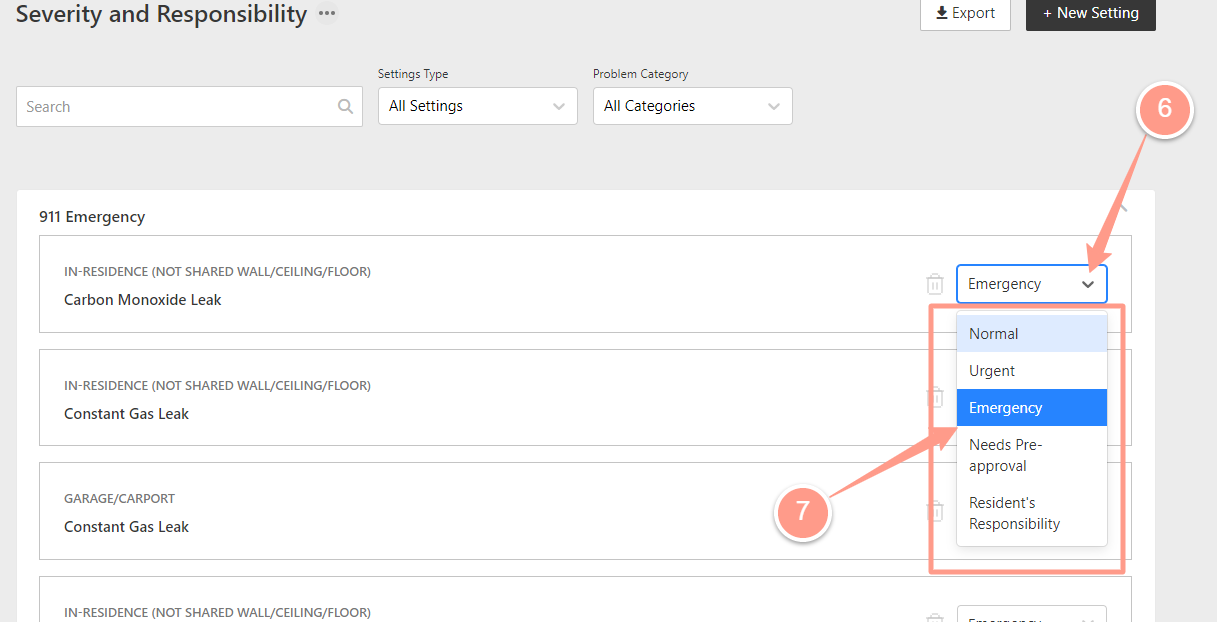Select Urgent from the severity list
This screenshot has height=622, width=1217.
pyautogui.click(x=1031, y=371)
